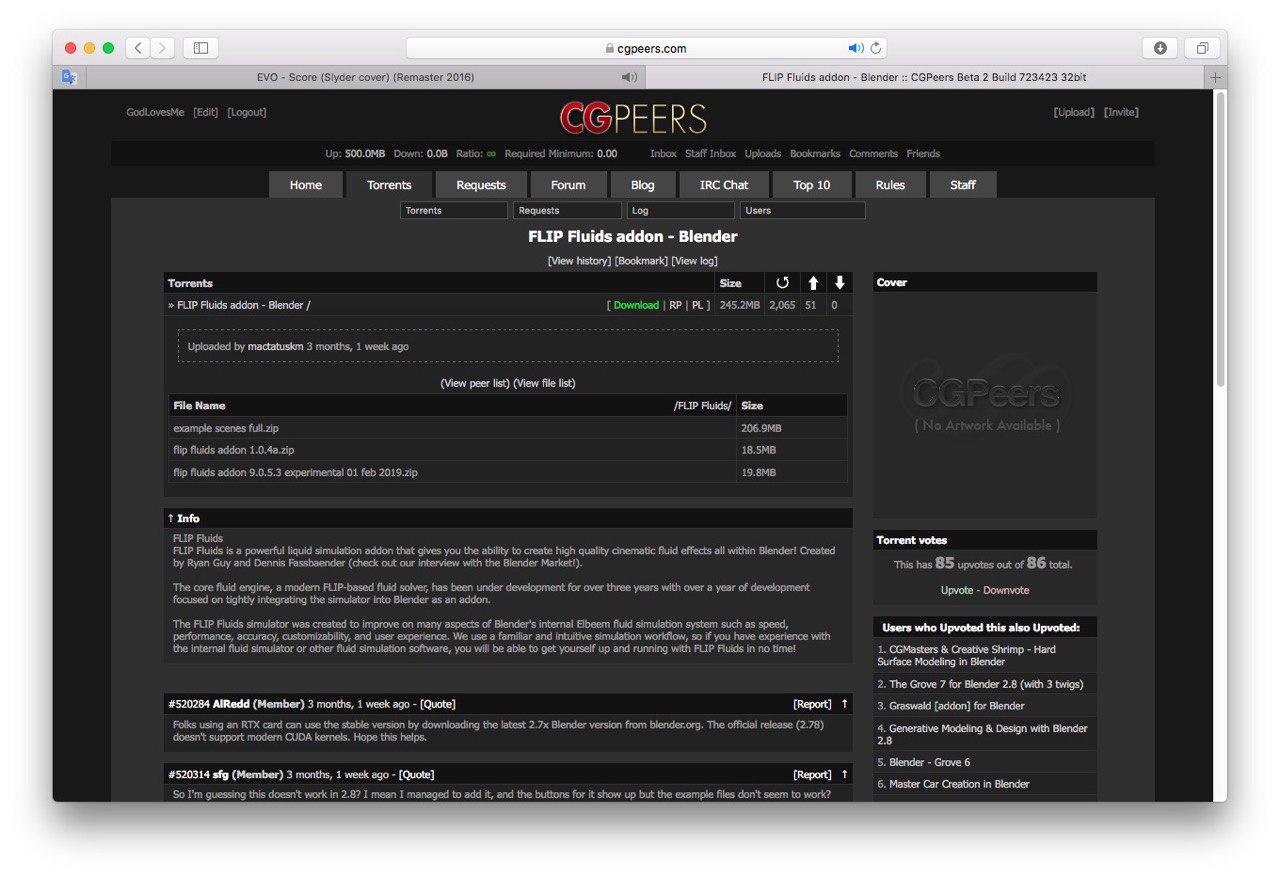Viewport: 1280px width, 877px height.
Task: Click Edit next to GodLovesMe
Action: 205,112
